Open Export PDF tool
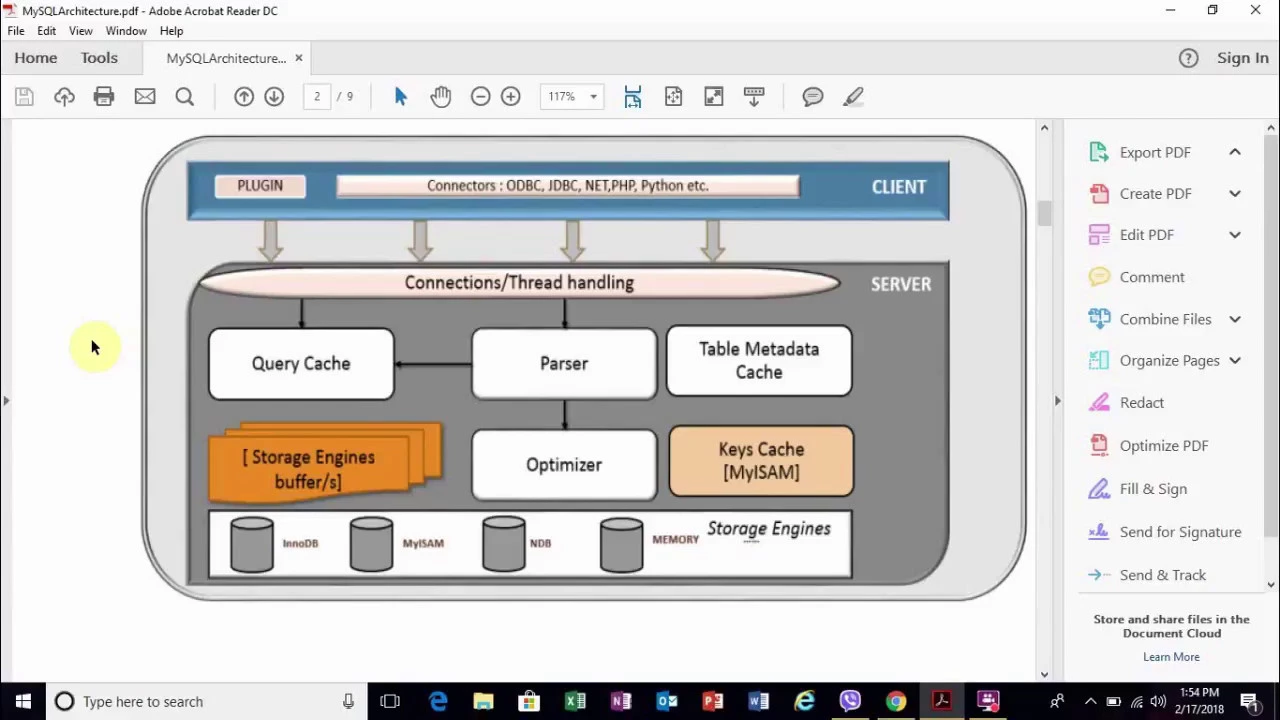Image resolution: width=1280 pixels, height=720 pixels. 1155,152
